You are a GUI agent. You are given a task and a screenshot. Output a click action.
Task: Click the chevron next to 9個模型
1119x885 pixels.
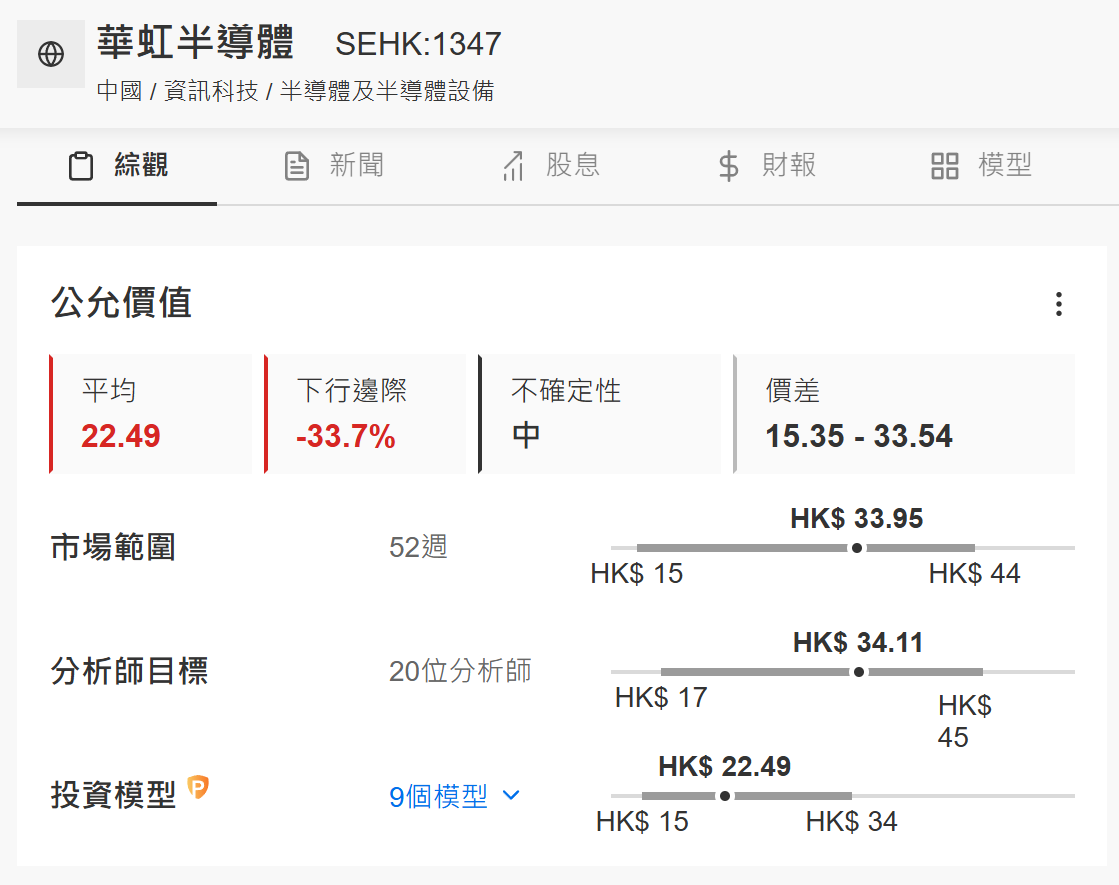[511, 795]
